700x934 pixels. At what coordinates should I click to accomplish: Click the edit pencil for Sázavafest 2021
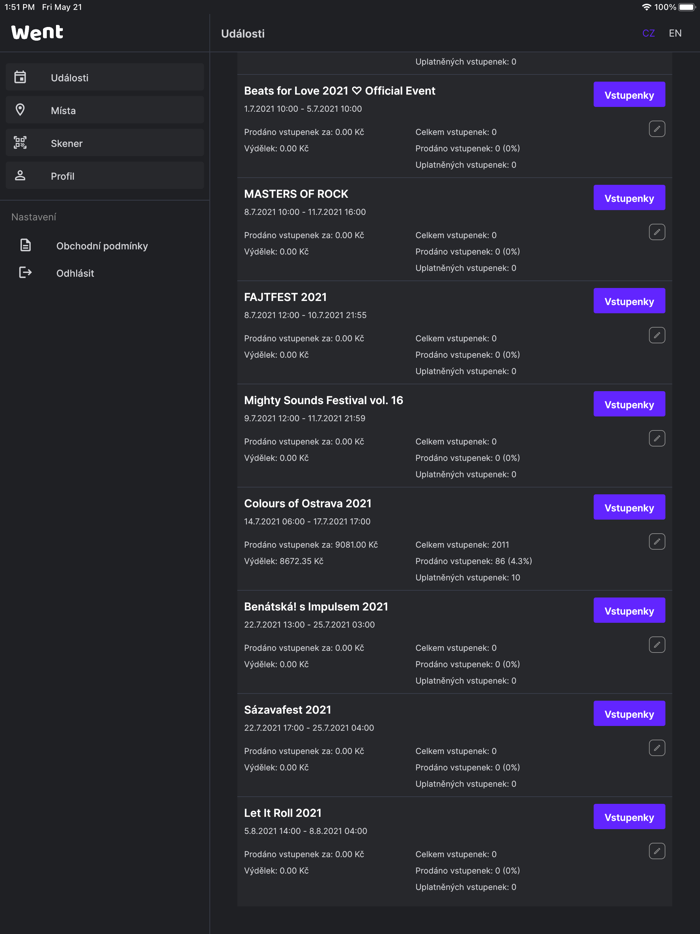pyautogui.click(x=657, y=748)
